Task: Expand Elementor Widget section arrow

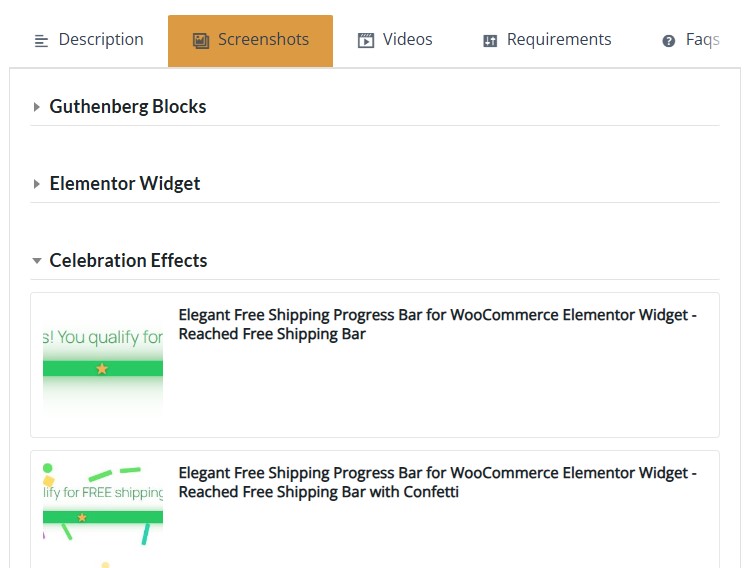Action: pyautogui.click(x=37, y=184)
